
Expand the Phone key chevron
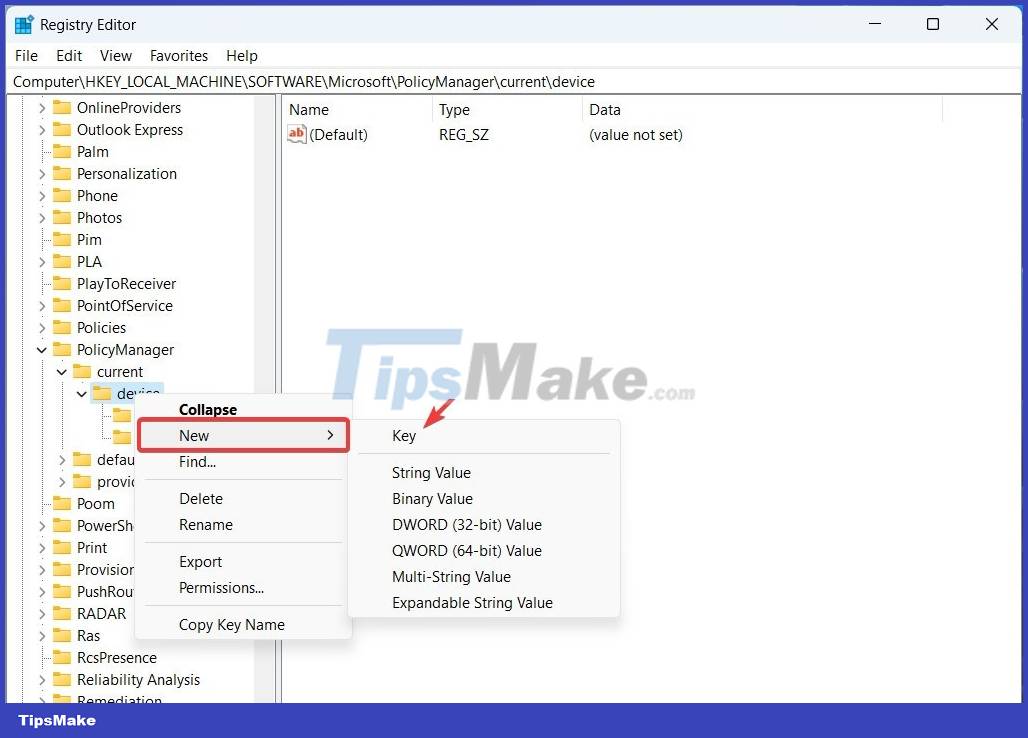tap(42, 195)
